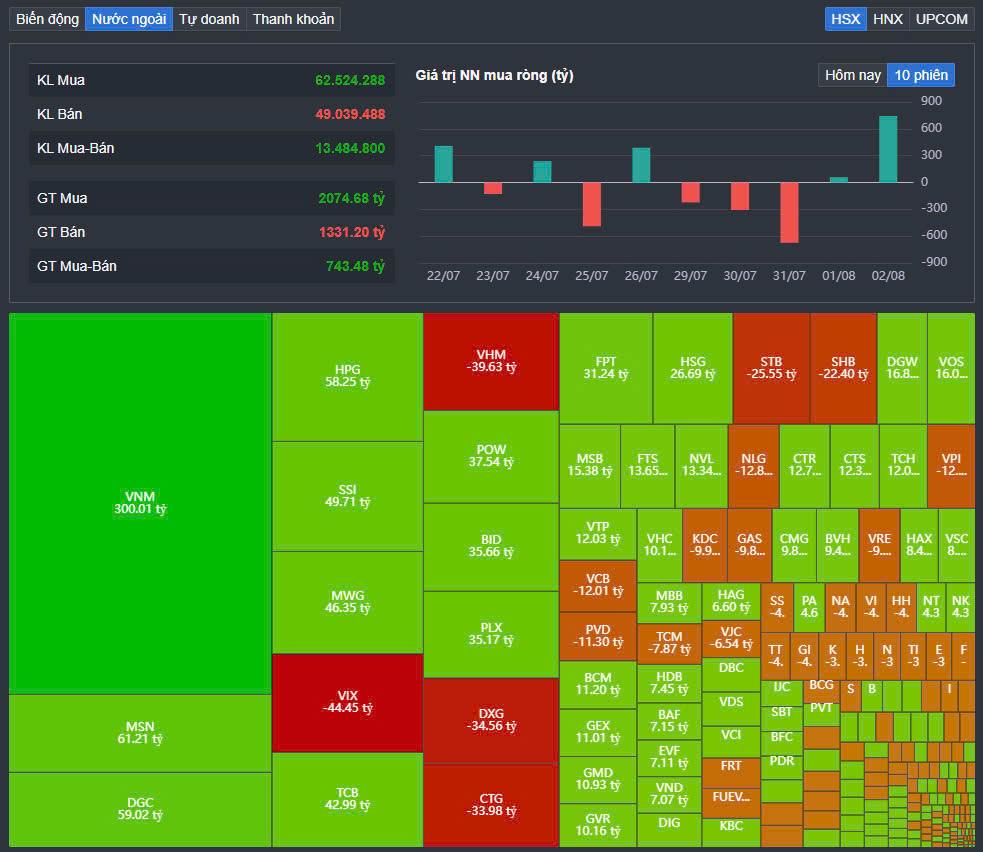Open the DGW tile
The height and width of the screenshot is (852, 983).
pyautogui.click(x=902, y=369)
